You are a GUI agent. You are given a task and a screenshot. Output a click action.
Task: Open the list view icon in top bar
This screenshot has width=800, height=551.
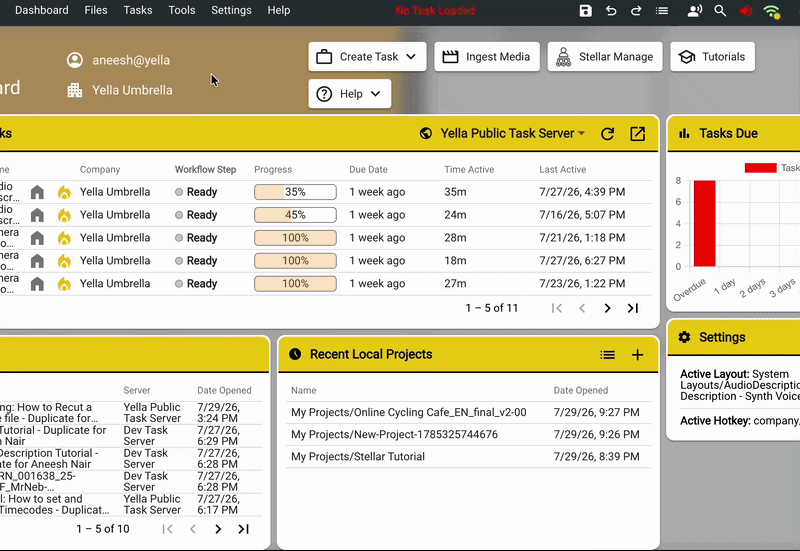662,11
